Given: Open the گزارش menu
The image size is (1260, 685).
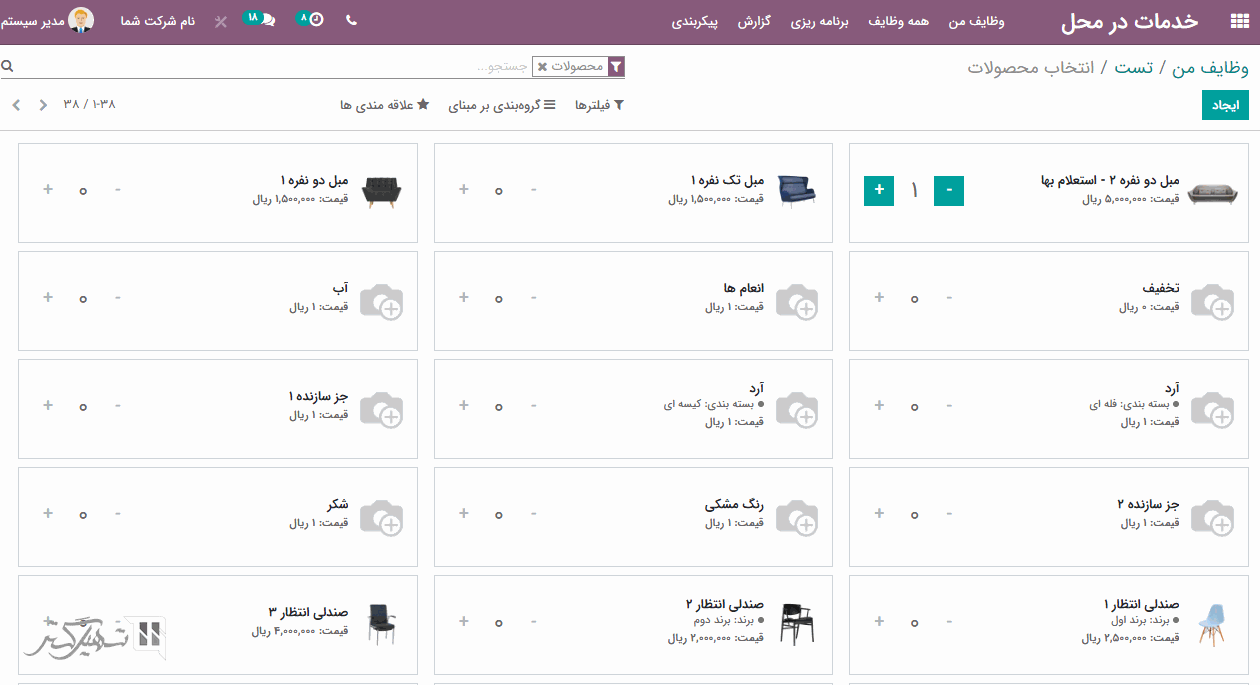Looking at the screenshot, I should 754,21.
